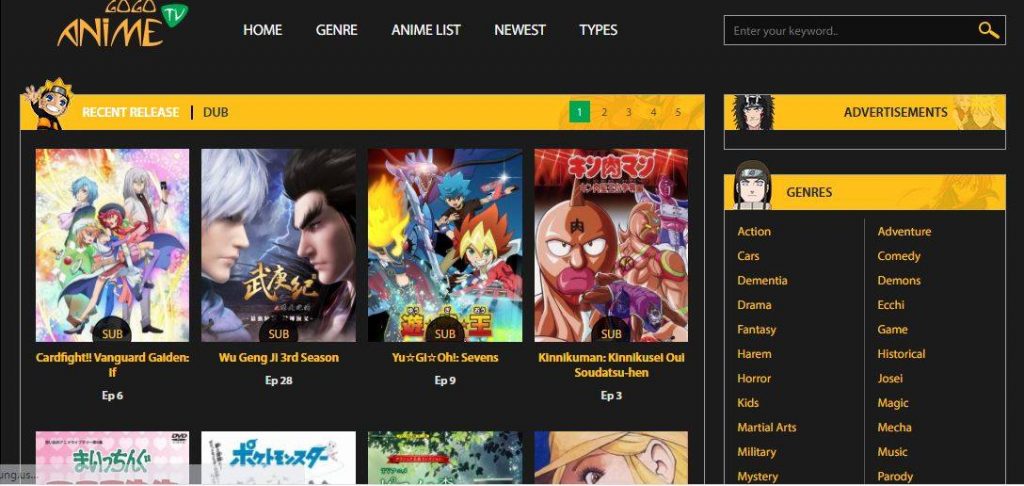The width and height of the screenshot is (1024, 486).
Task: Select the Parody genre
Action: coord(895,476)
